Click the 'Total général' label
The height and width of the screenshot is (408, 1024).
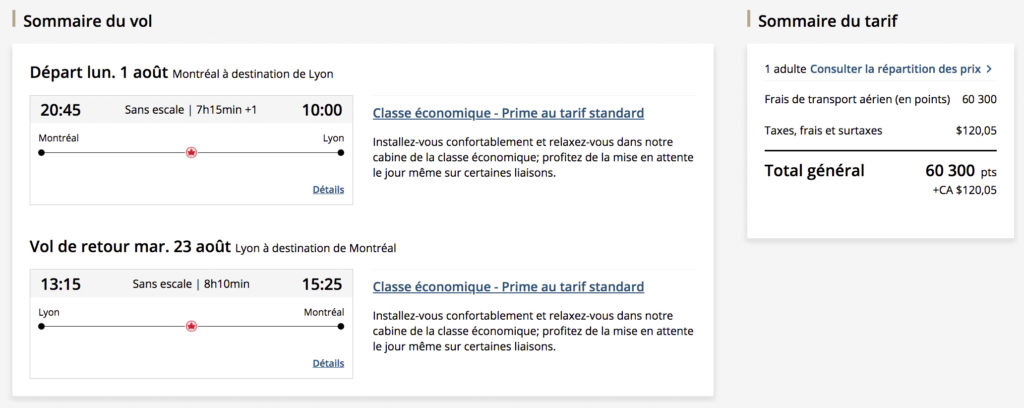click(x=814, y=171)
